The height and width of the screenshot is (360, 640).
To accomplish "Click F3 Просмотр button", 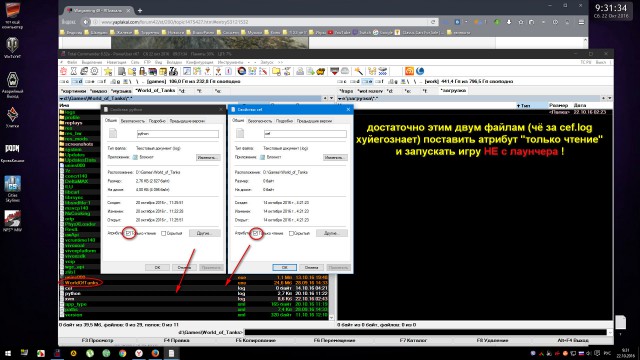I will point(97,340).
